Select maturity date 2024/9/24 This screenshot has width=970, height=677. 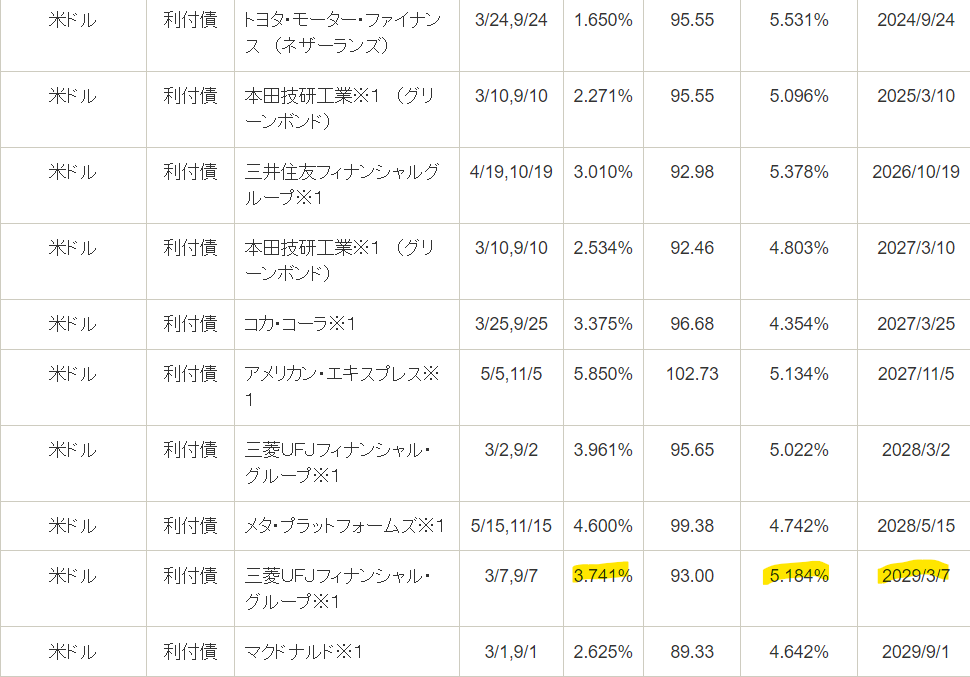[x=916, y=20]
